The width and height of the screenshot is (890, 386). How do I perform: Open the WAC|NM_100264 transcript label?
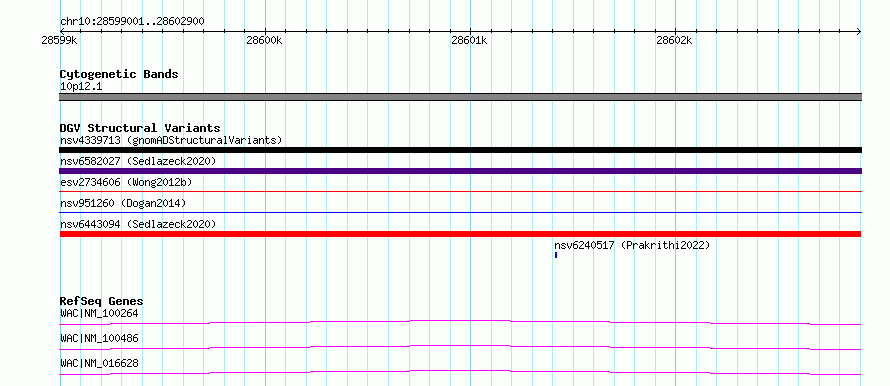[x=99, y=313]
